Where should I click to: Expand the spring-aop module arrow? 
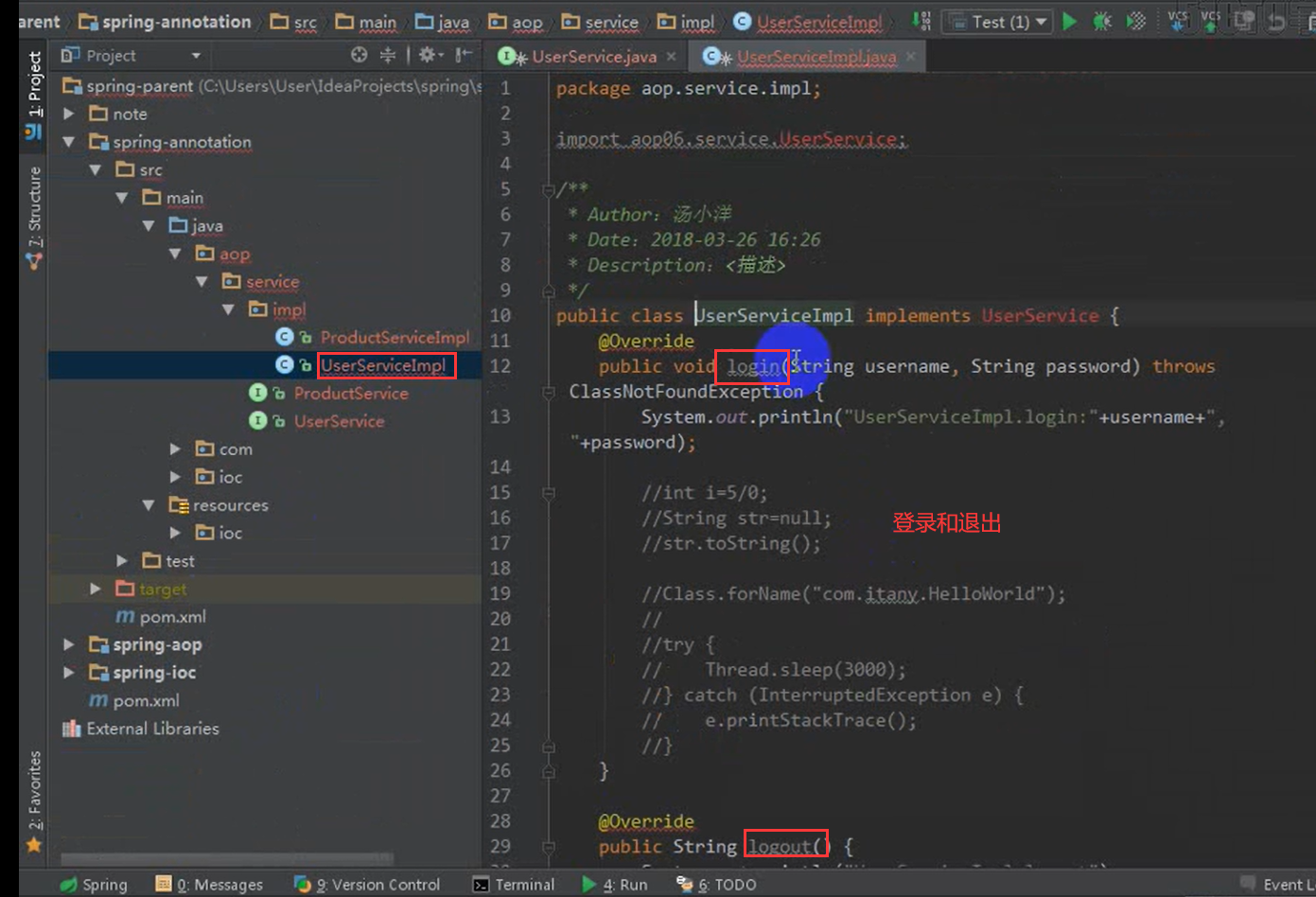click(69, 644)
